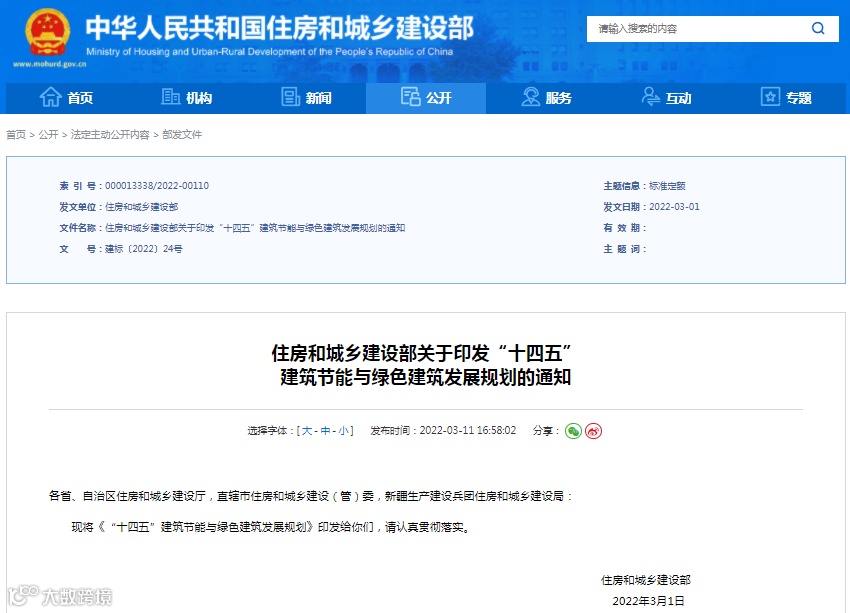The image size is (850, 613).
Task: Click the document icon beside 公开
Action: 410,97
